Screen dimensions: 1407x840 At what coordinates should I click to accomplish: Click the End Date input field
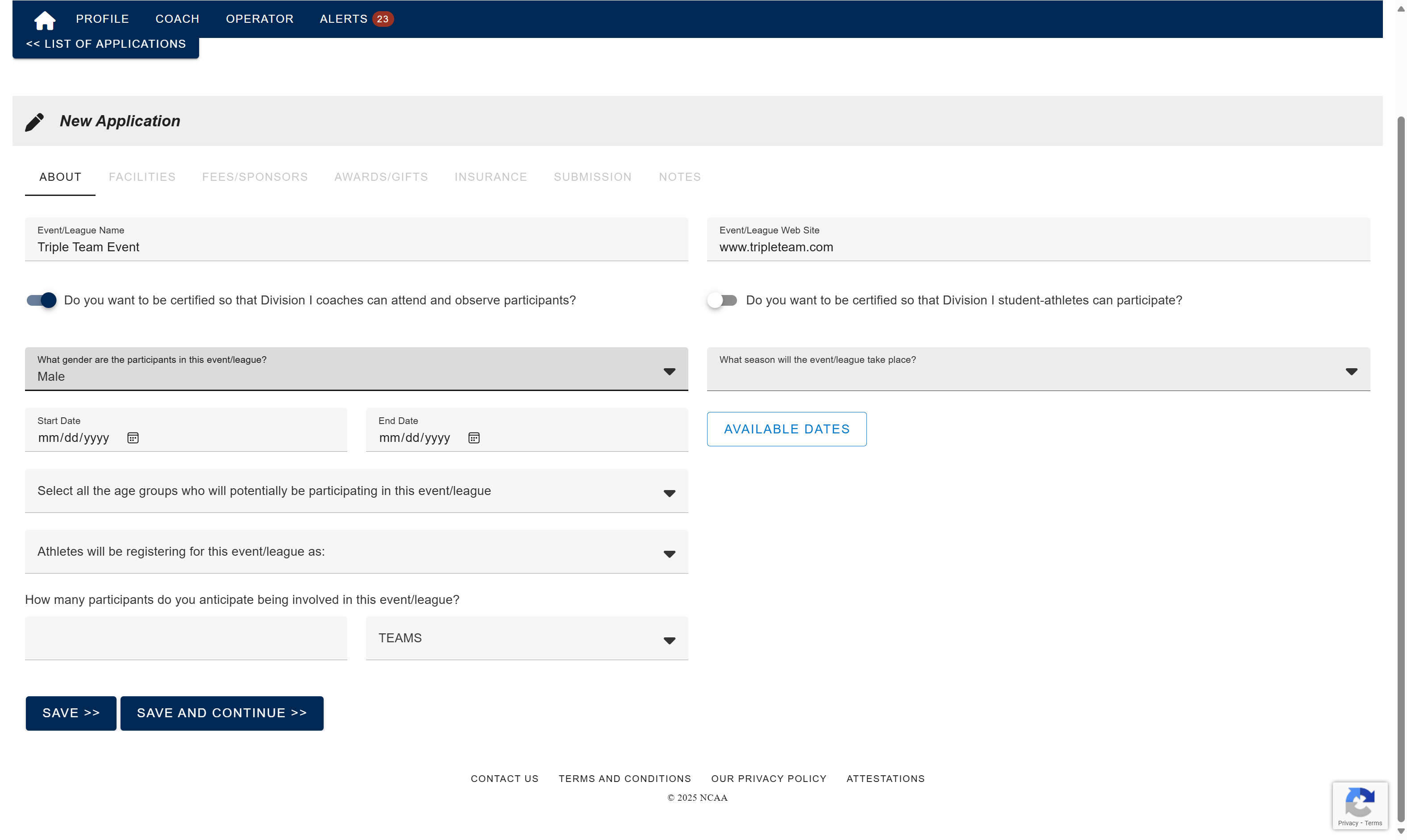click(x=526, y=430)
